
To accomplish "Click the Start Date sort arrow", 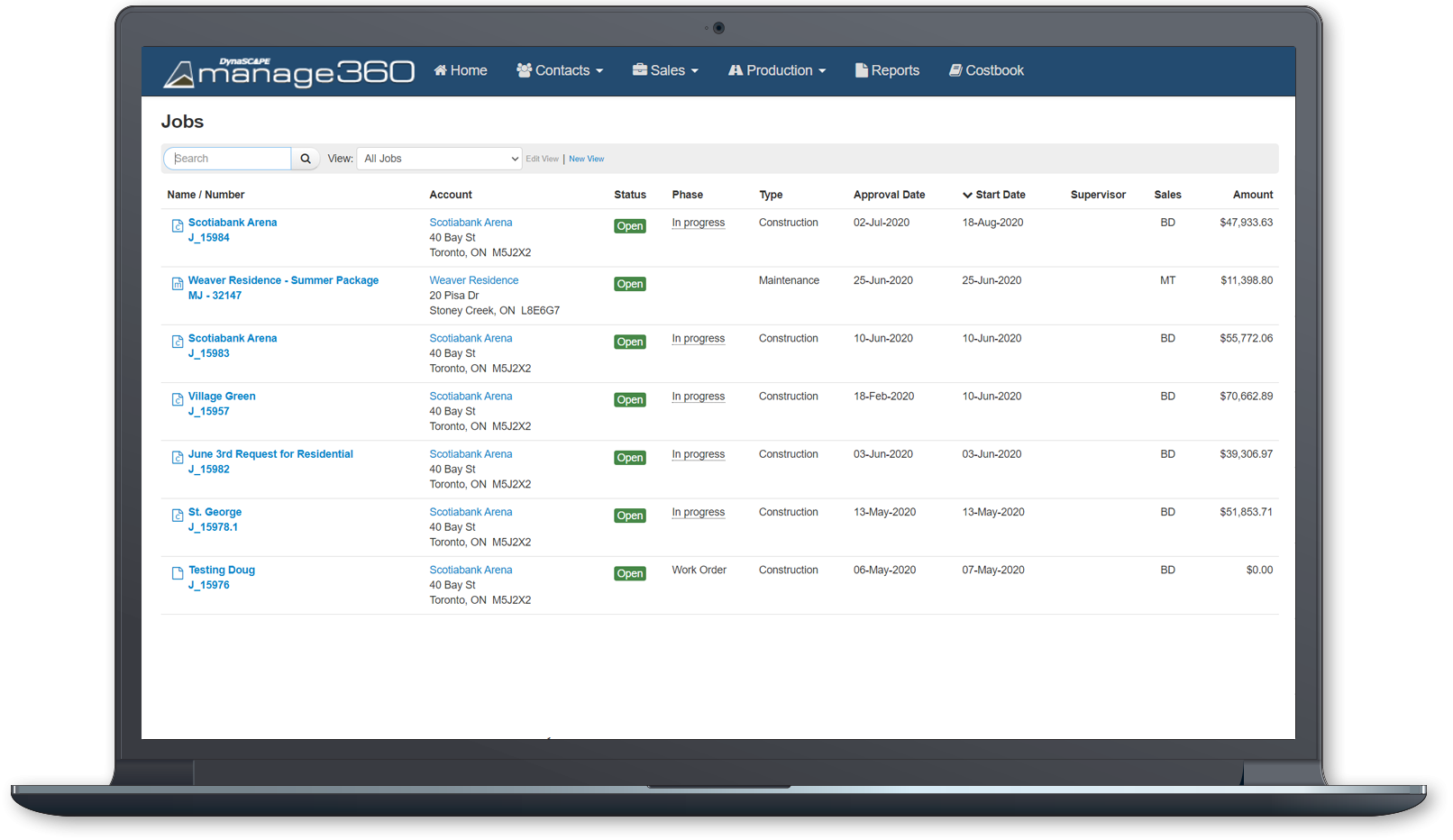I will (x=967, y=196).
